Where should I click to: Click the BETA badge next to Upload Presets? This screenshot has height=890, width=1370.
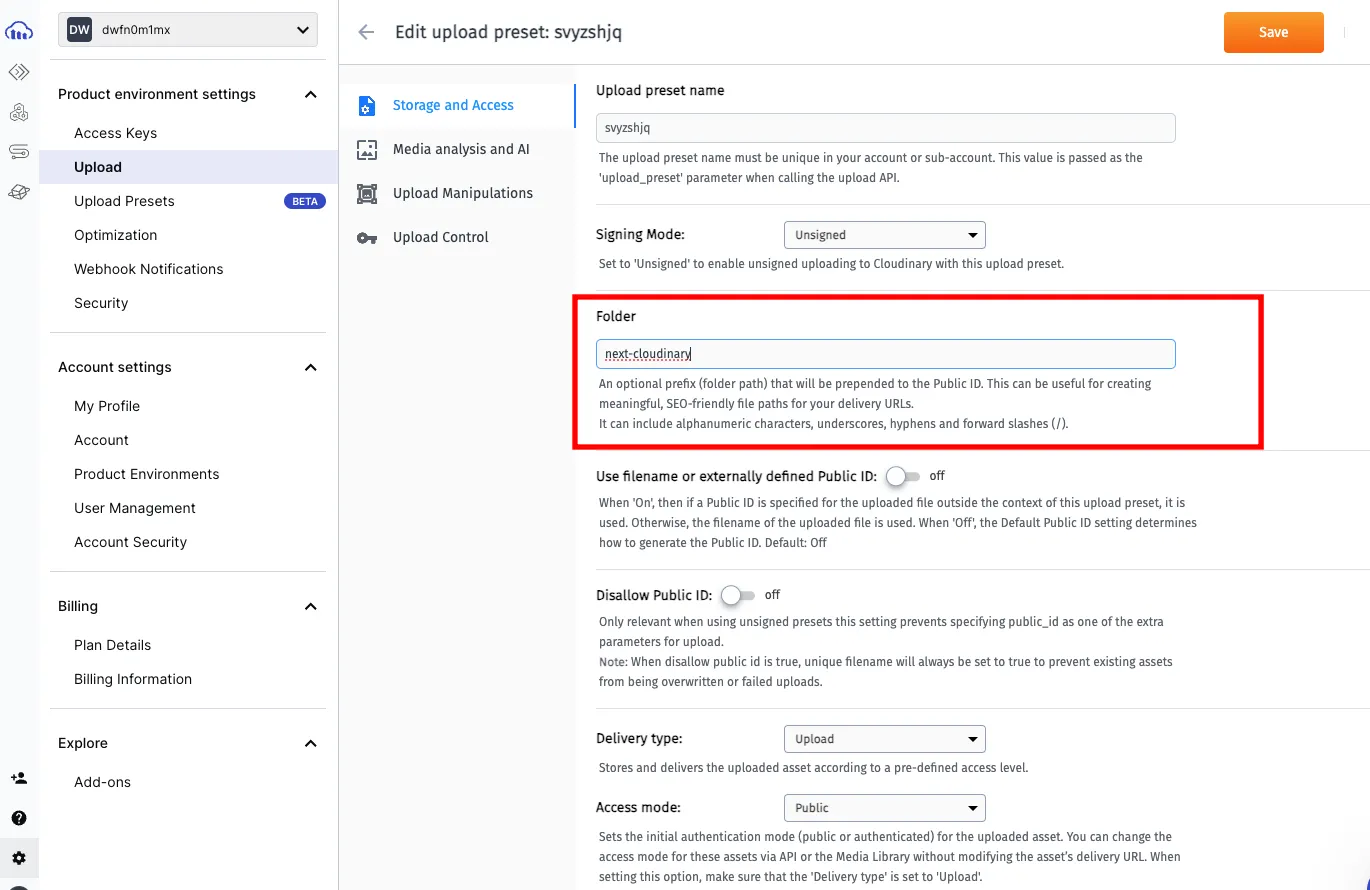[x=305, y=201]
